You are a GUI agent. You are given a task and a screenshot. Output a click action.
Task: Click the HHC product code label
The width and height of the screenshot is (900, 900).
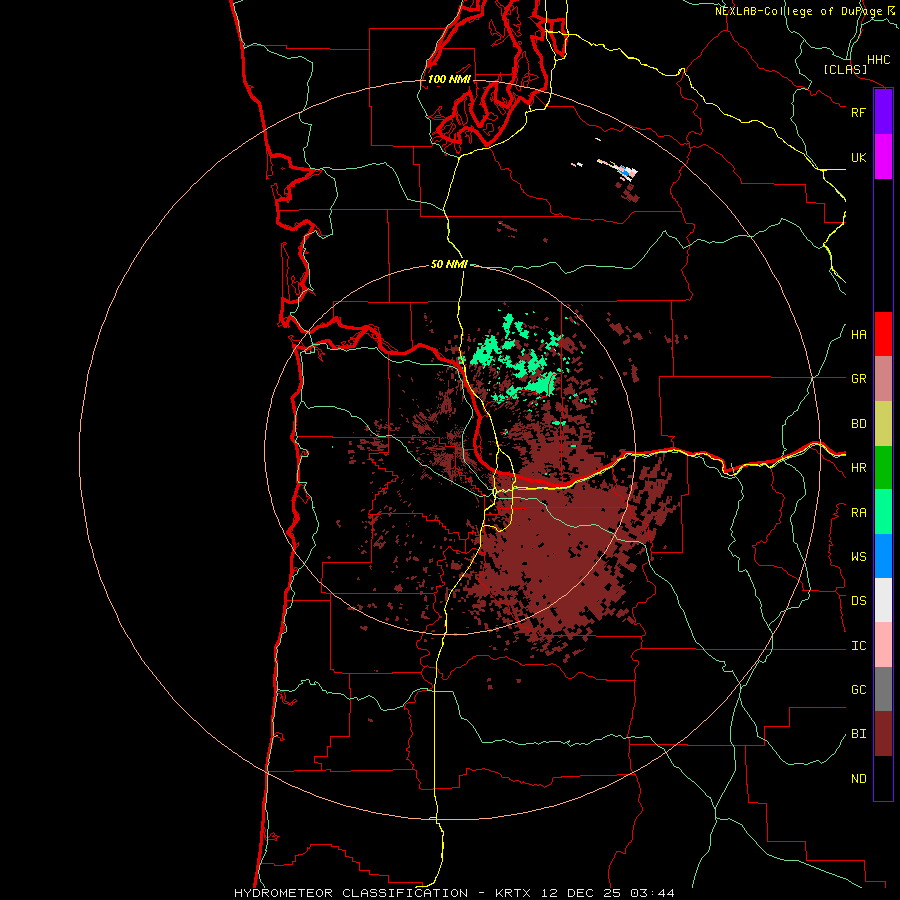point(879,60)
